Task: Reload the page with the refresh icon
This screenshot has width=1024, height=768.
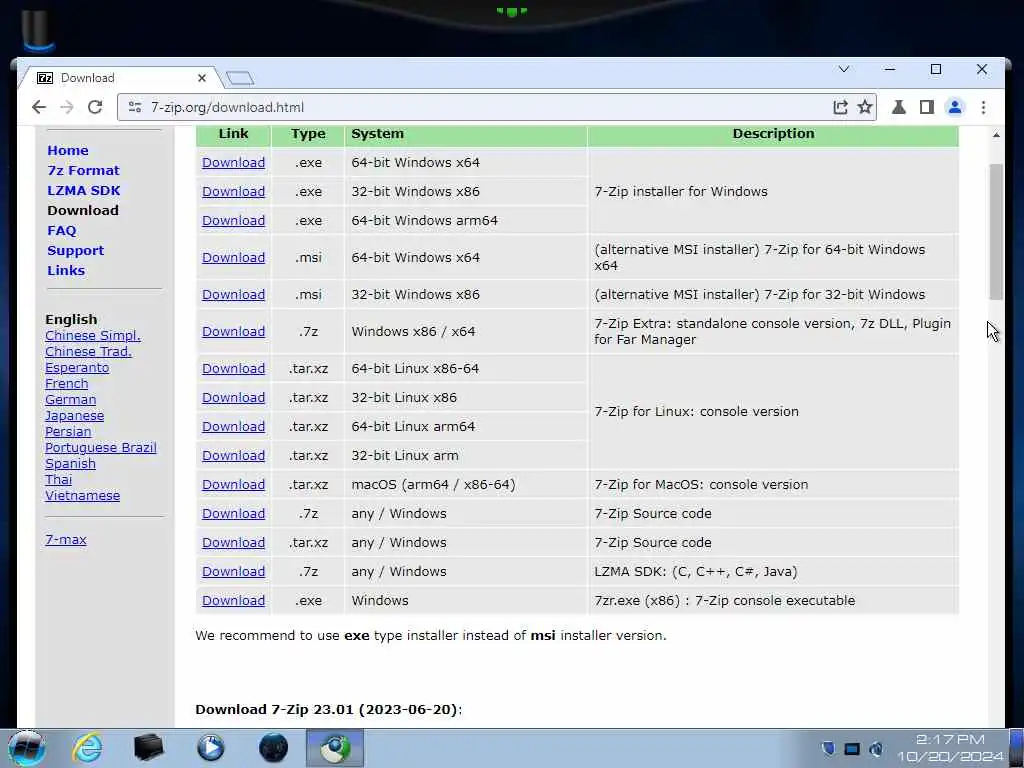Action: (95, 107)
